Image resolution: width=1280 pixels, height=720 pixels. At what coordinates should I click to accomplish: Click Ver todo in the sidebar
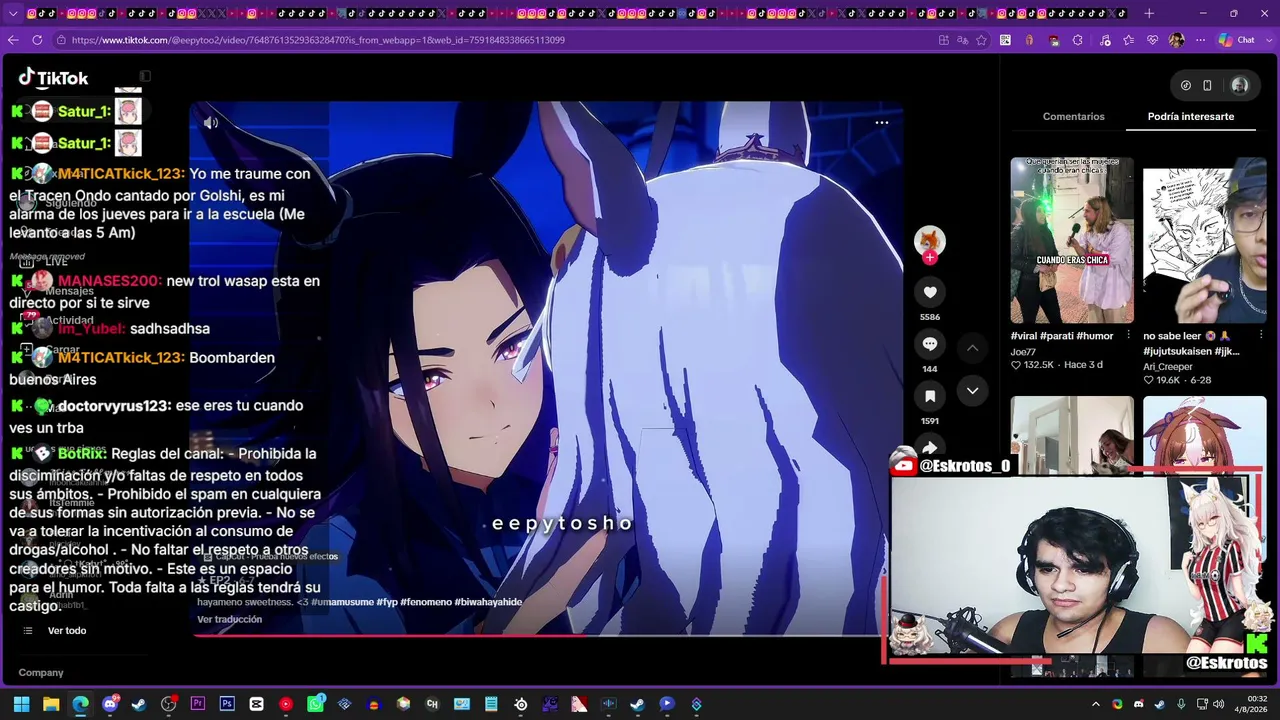tap(67, 631)
